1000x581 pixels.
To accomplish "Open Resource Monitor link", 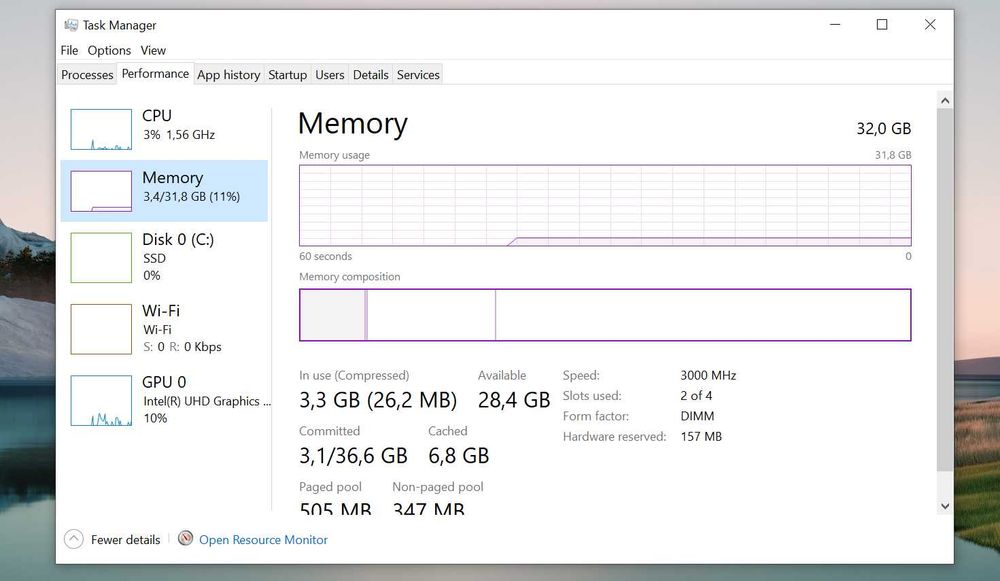I will tap(263, 540).
